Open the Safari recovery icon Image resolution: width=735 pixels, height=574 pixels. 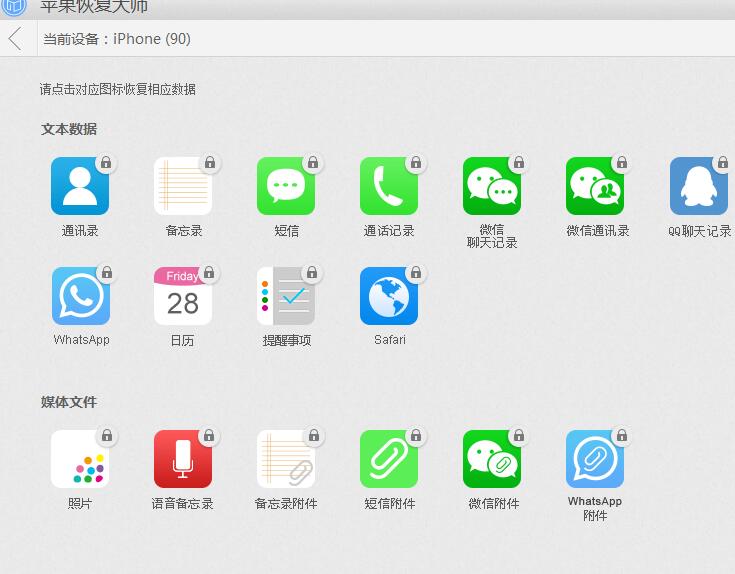(x=389, y=296)
